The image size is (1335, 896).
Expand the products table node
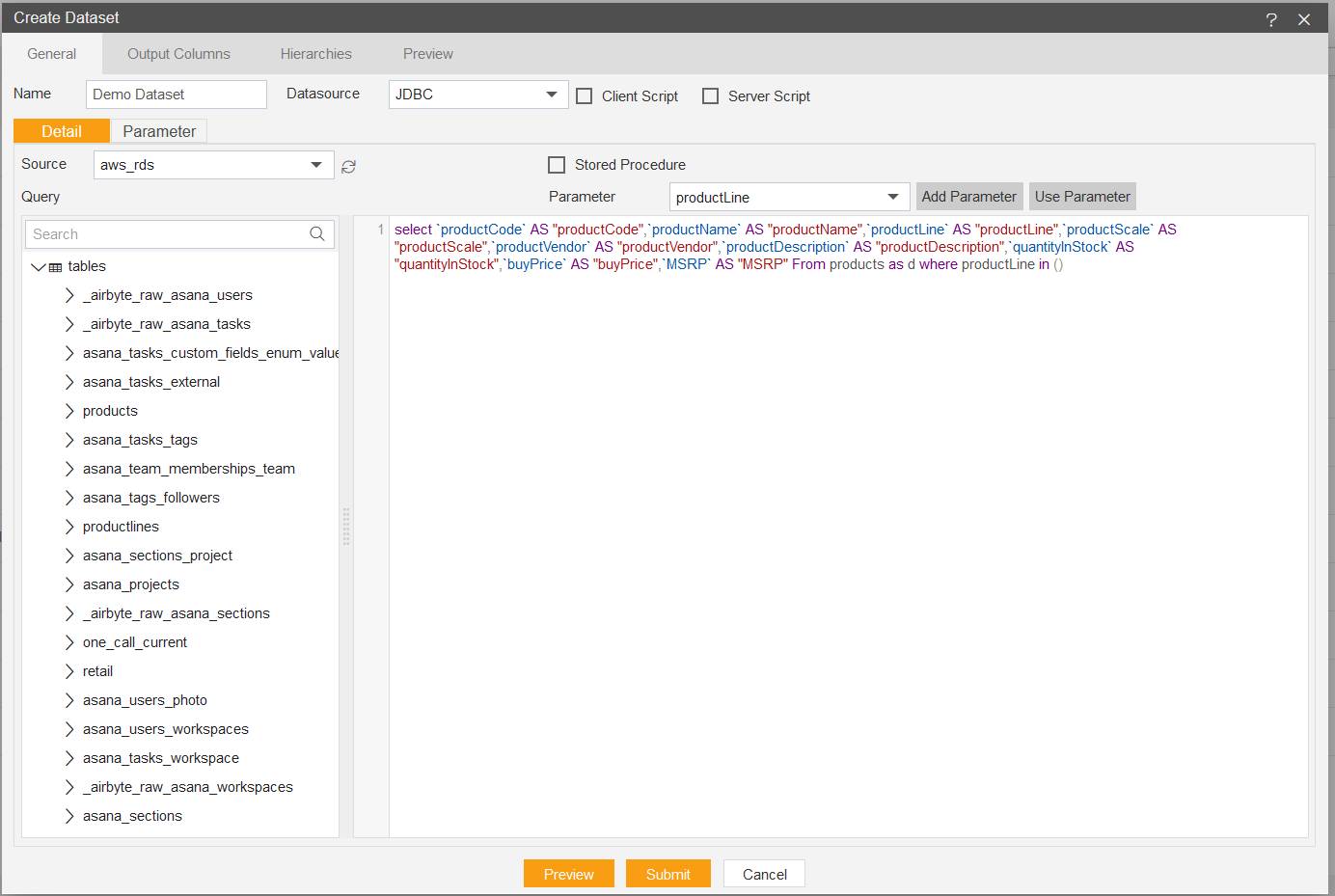[x=69, y=411]
